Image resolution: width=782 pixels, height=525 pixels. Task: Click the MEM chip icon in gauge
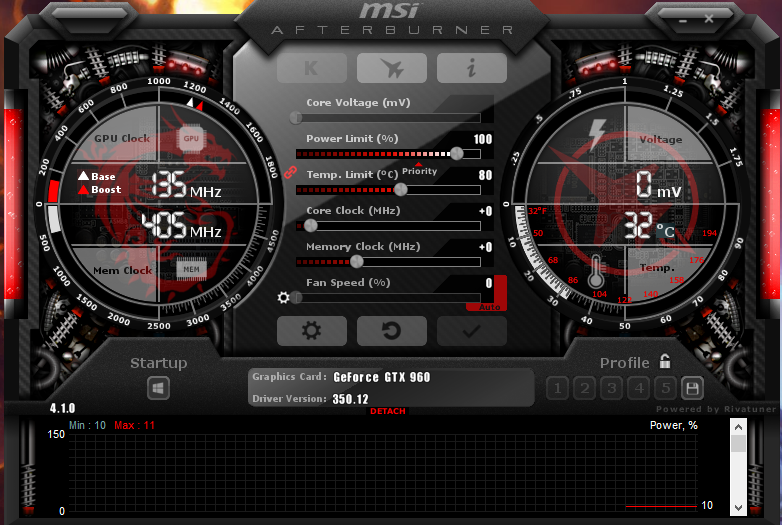tap(191, 269)
